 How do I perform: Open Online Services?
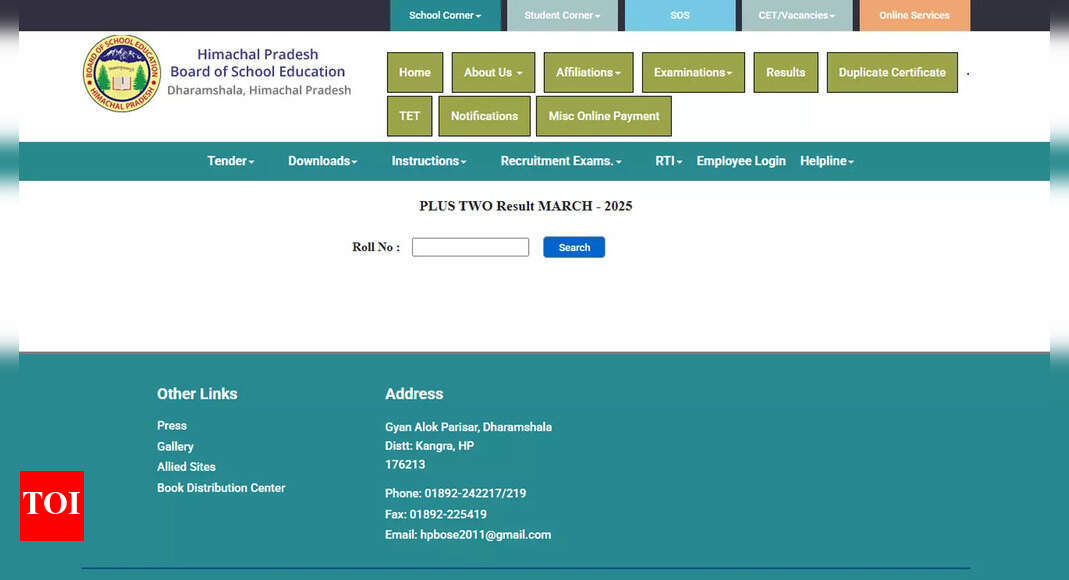pos(914,16)
